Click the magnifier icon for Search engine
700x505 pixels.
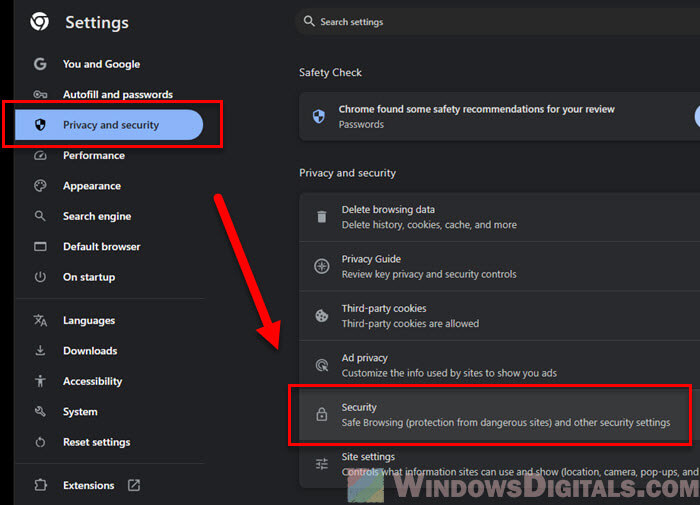(x=40, y=216)
